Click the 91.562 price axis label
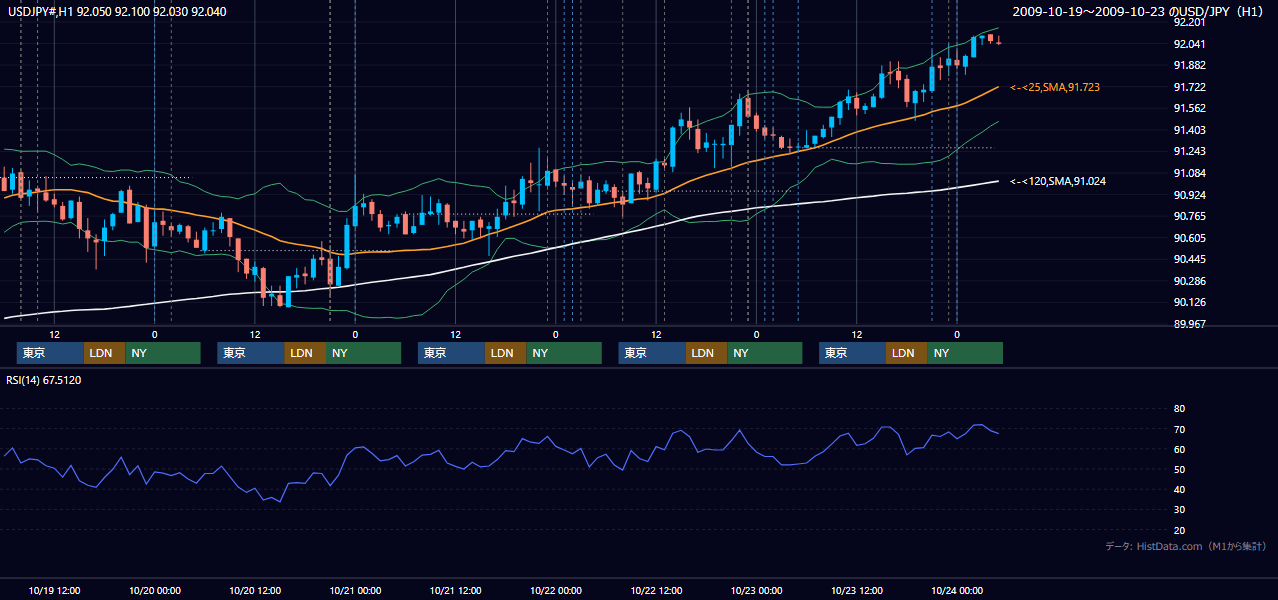Image resolution: width=1278 pixels, height=600 pixels. click(1188, 108)
